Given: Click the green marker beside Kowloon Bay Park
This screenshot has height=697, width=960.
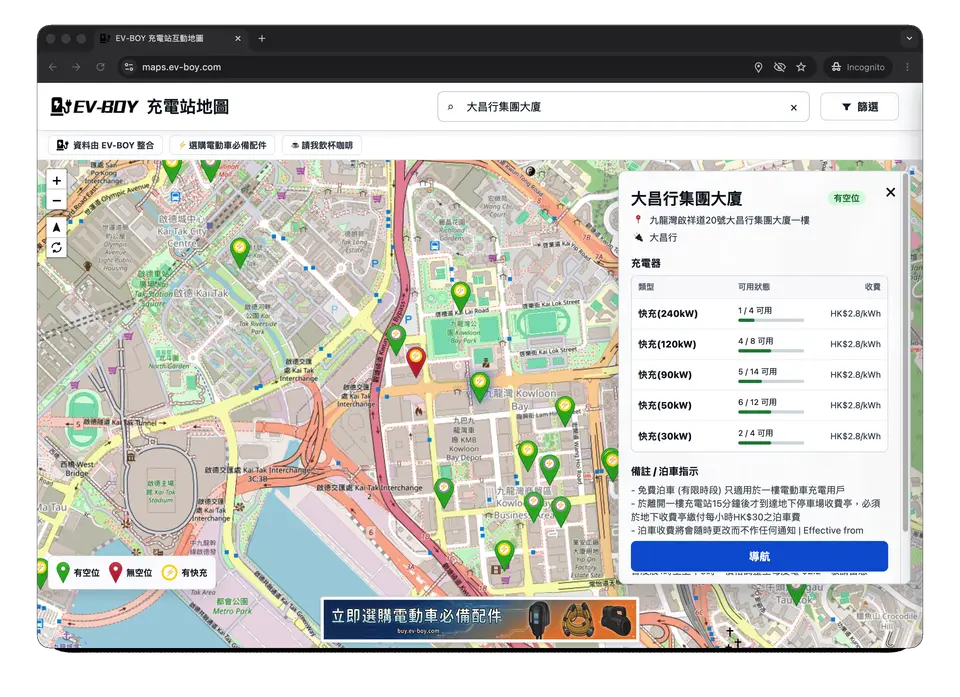Looking at the screenshot, I should click(x=460, y=296).
